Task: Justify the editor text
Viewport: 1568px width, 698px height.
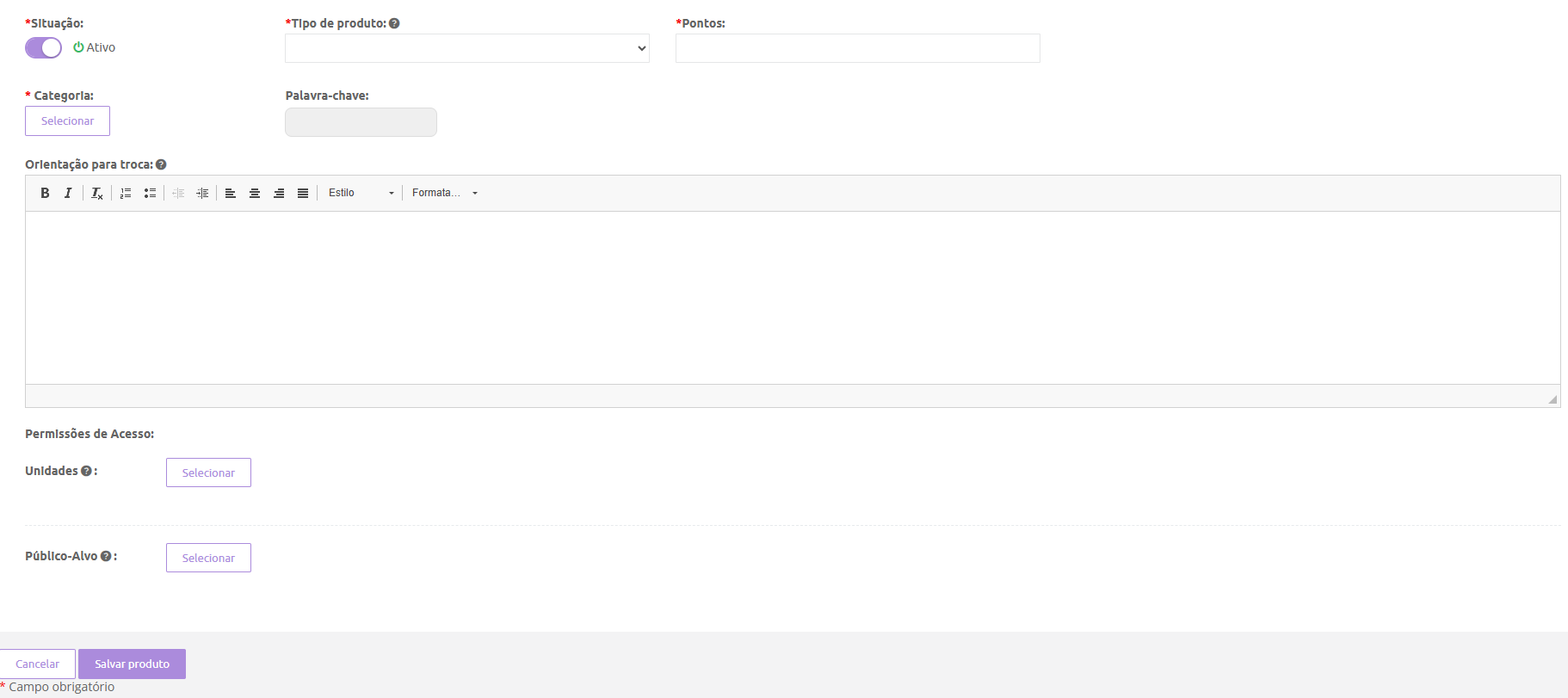Action: point(303,193)
